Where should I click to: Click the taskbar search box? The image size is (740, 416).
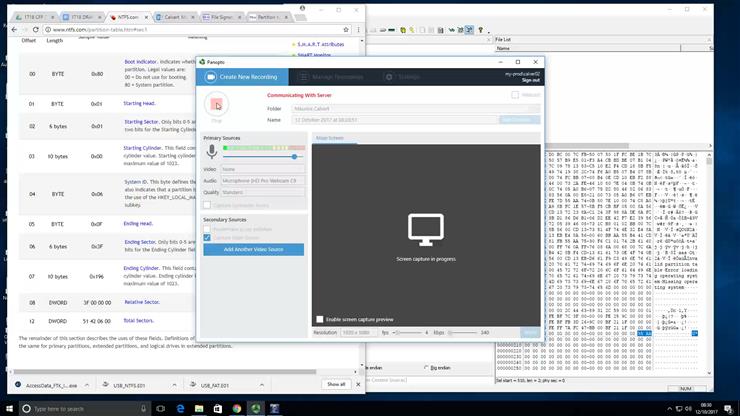85,408
